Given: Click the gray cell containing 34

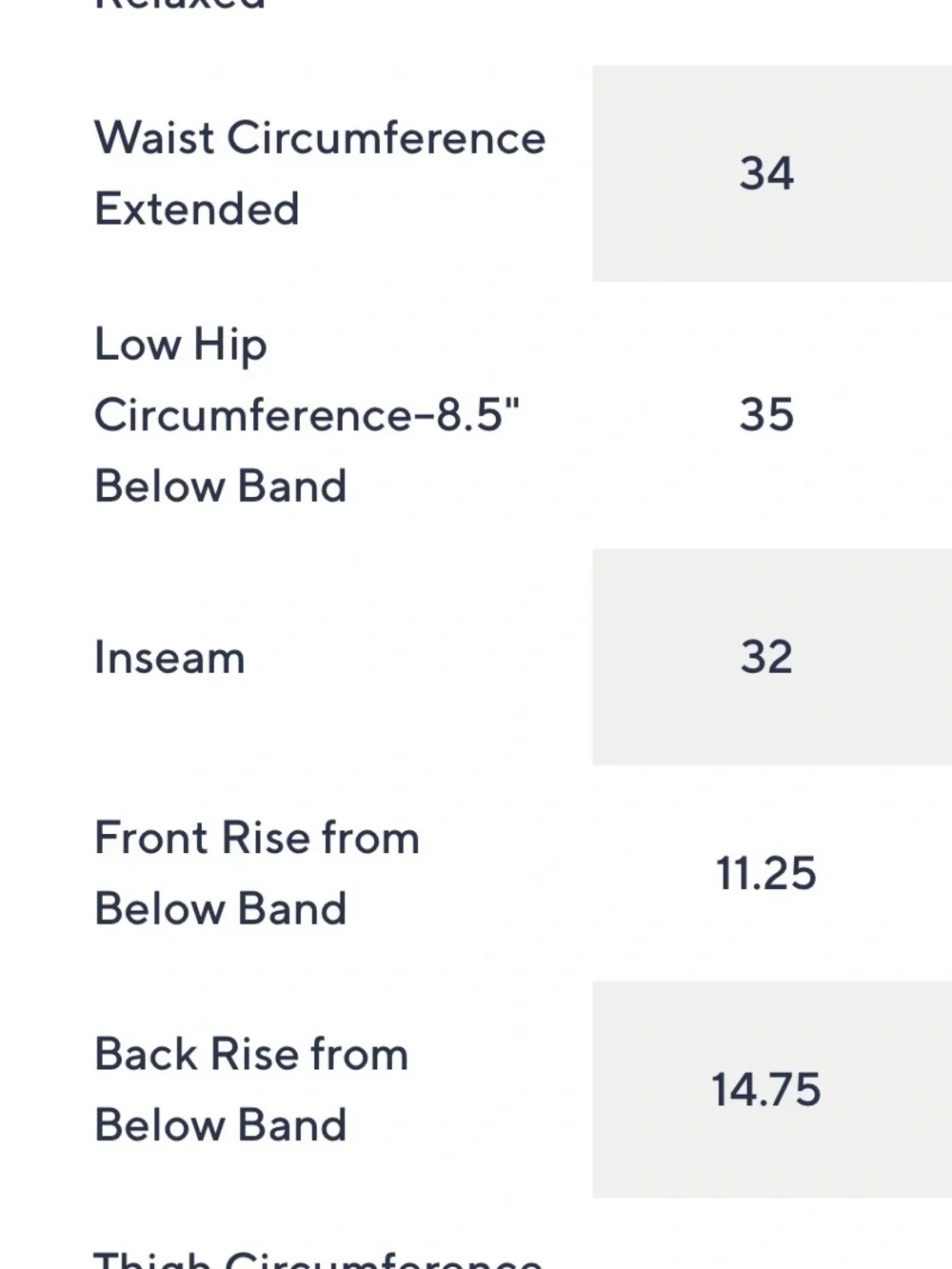Looking at the screenshot, I should coord(772,173).
